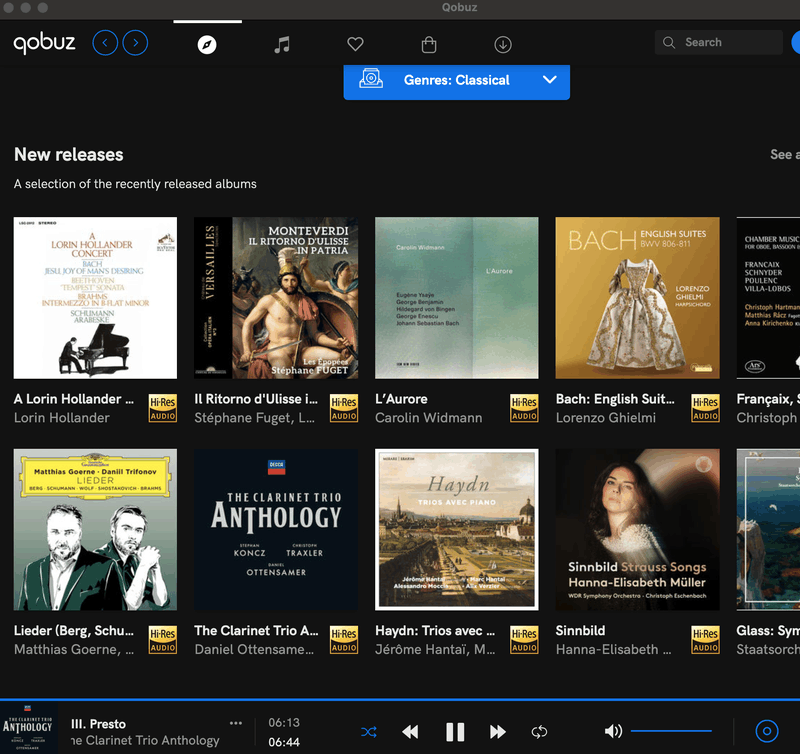The image size is (800, 754).
Task: Click artist name Lorenzo Ghielmi
Action: [x=606, y=418]
